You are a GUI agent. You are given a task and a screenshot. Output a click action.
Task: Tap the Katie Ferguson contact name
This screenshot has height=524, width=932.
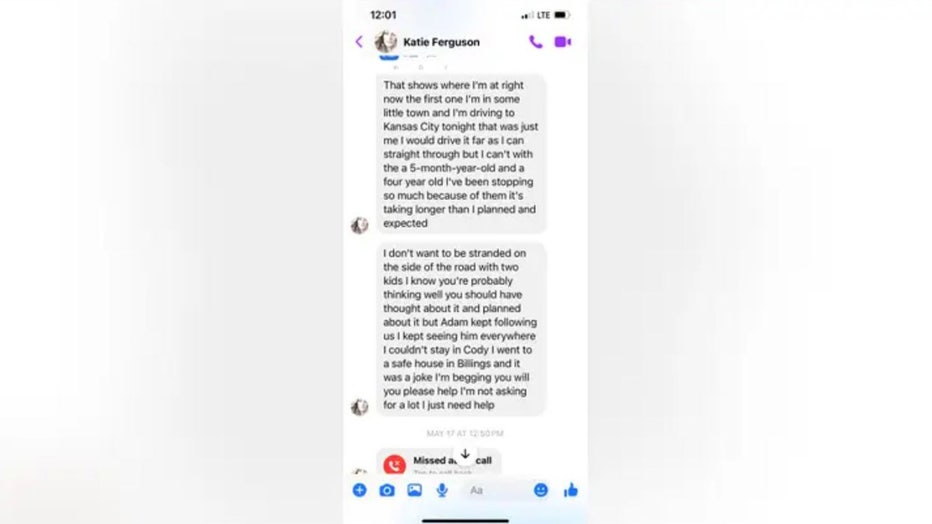point(442,42)
